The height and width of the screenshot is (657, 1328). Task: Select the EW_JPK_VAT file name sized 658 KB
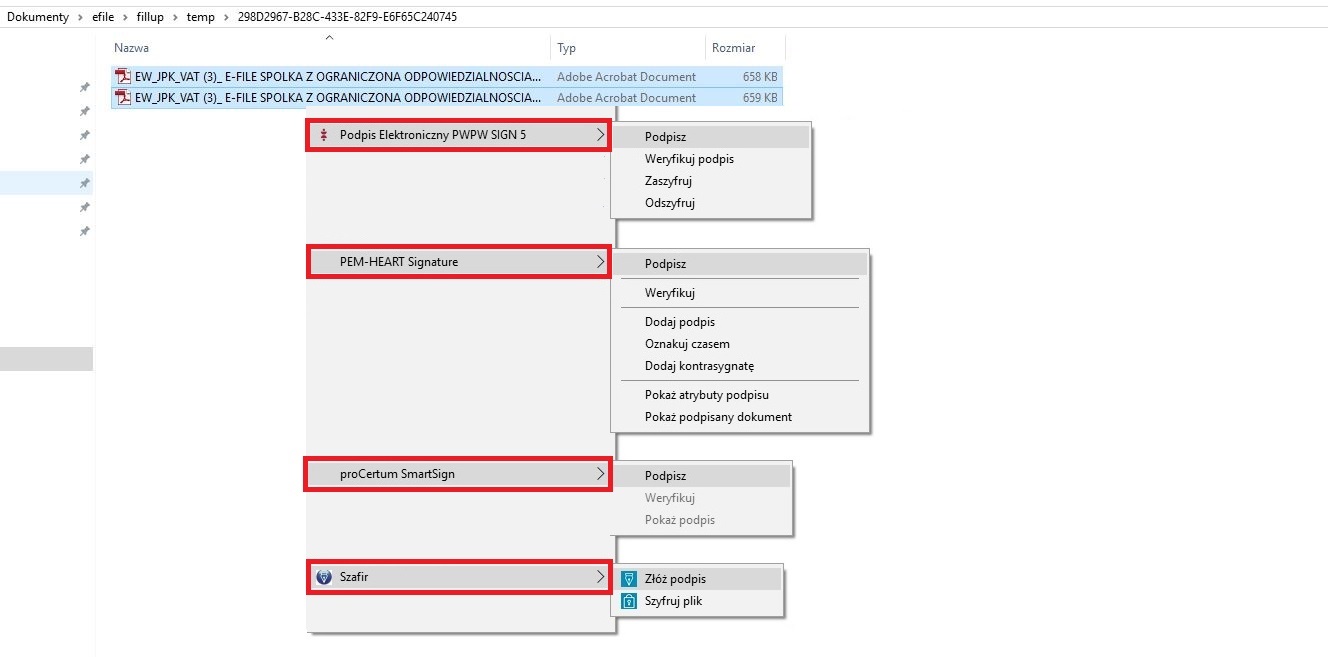point(338,76)
